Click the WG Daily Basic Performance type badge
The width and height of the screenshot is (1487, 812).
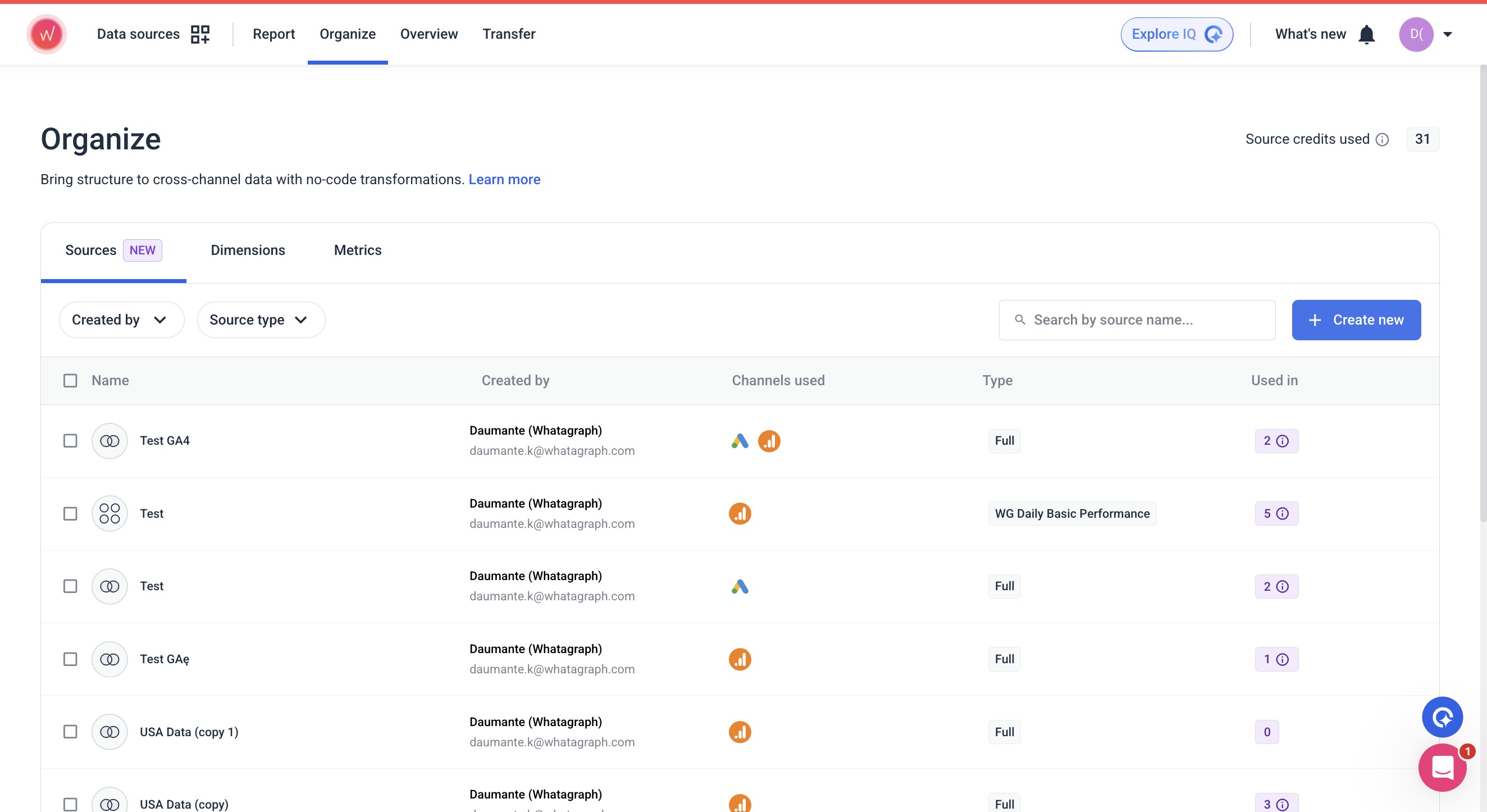[1072, 514]
